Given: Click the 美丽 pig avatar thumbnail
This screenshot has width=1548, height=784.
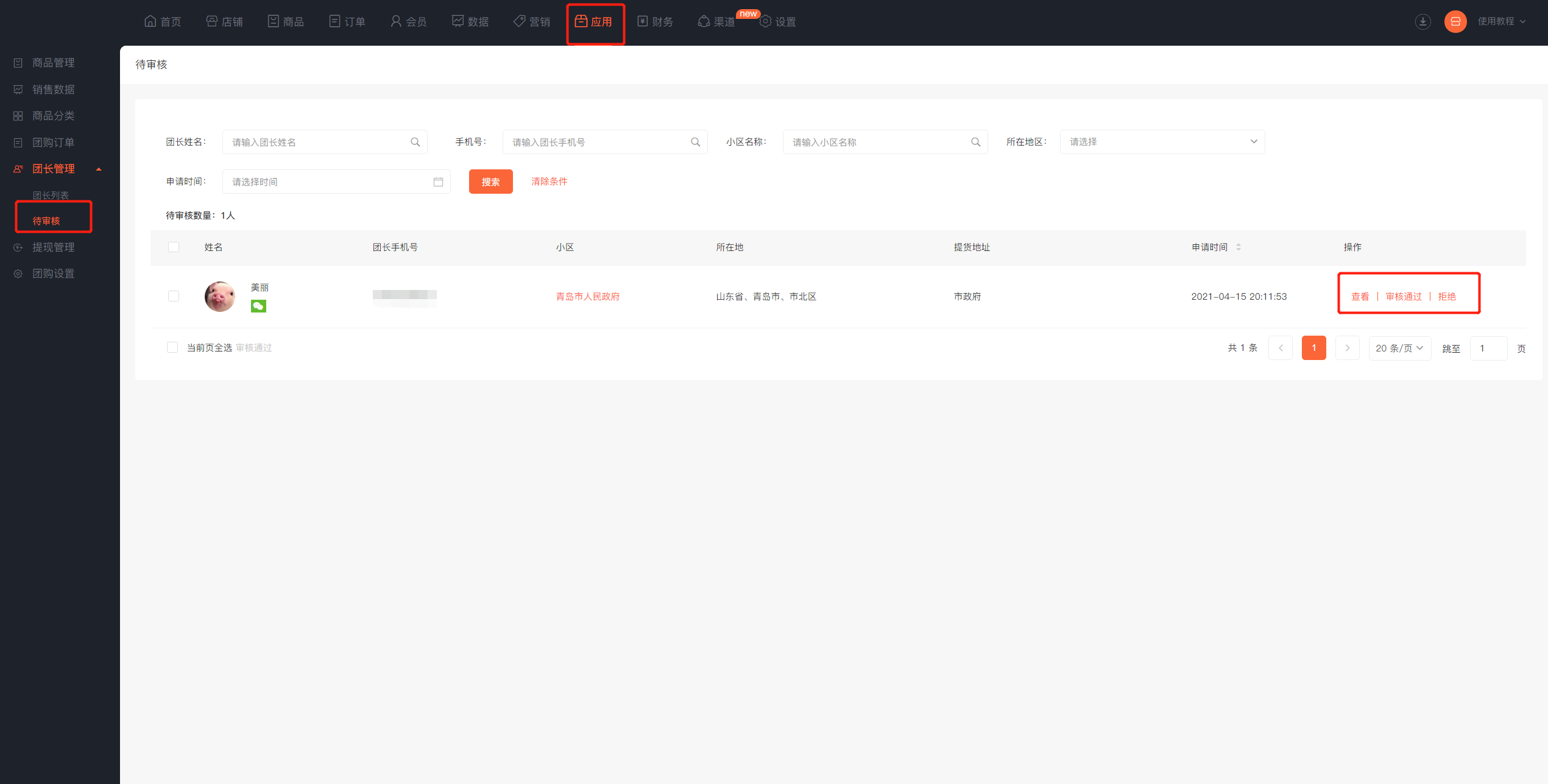Looking at the screenshot, I should click(220, 296).
